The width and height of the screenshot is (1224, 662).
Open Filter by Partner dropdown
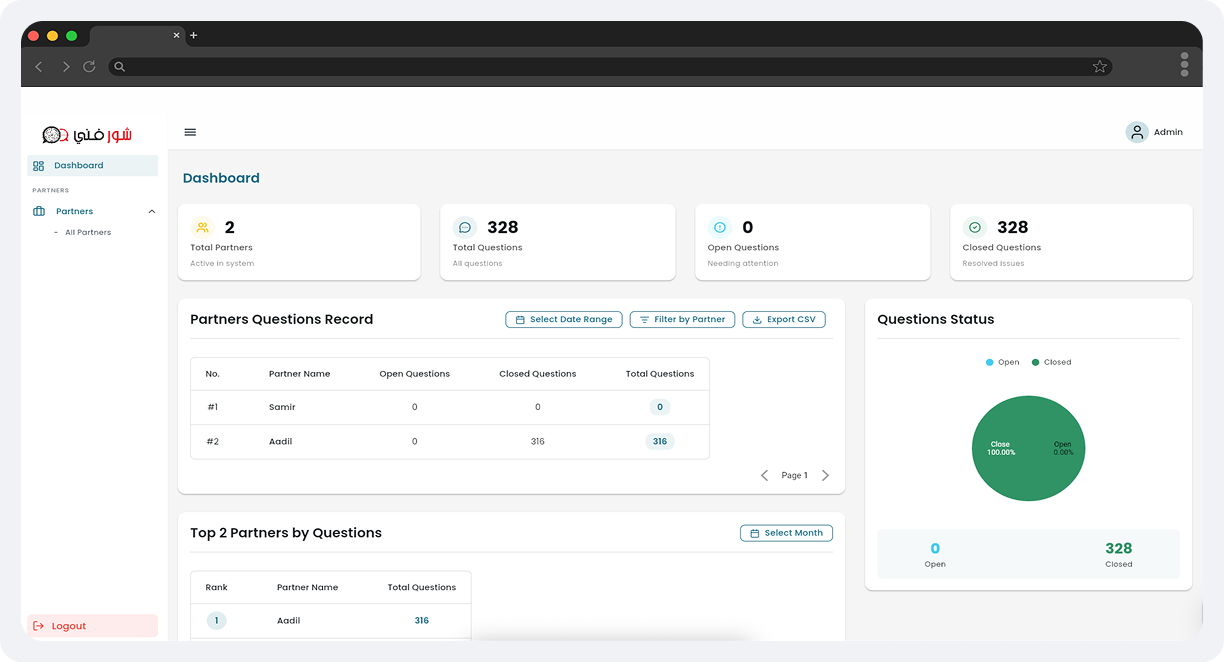click(x=683, y=320)
